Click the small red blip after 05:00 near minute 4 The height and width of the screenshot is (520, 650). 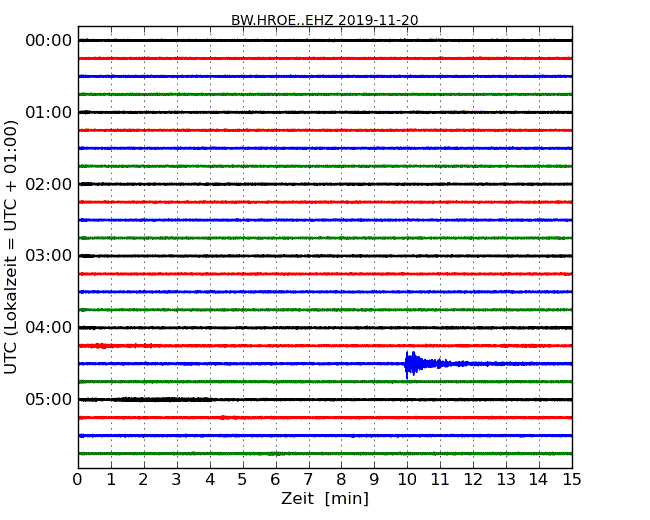coord(223,418)
